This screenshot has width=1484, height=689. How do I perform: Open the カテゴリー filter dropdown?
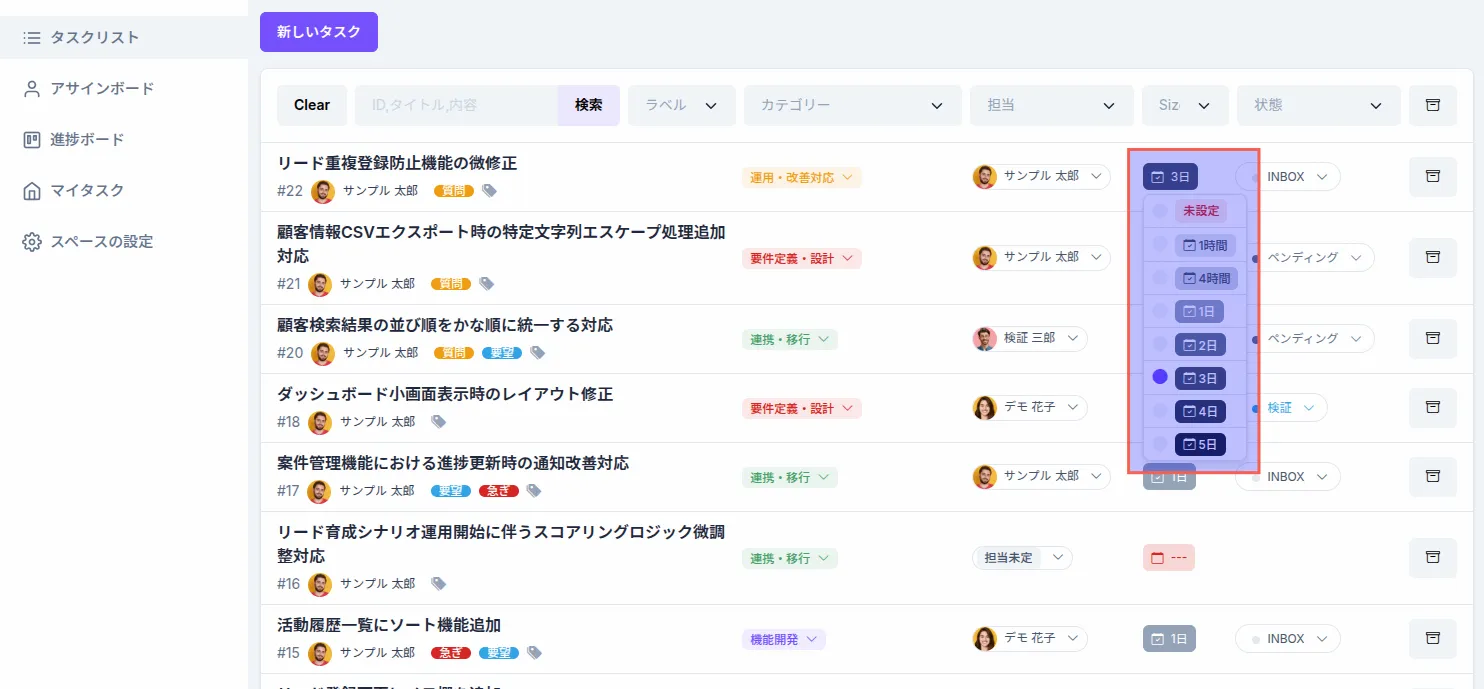[852, 104]
